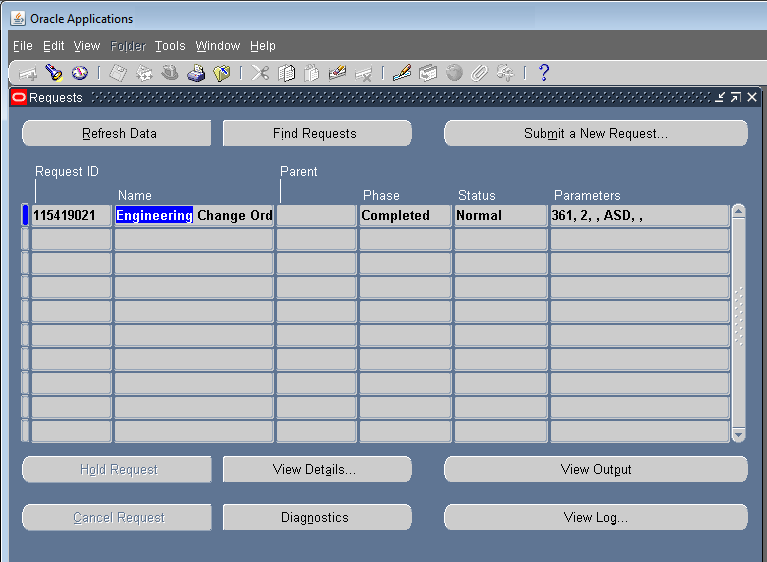This screenshot has width=767, height=562.
Task: Click the Attachments paperclip icon
Action: click(479, 73)
